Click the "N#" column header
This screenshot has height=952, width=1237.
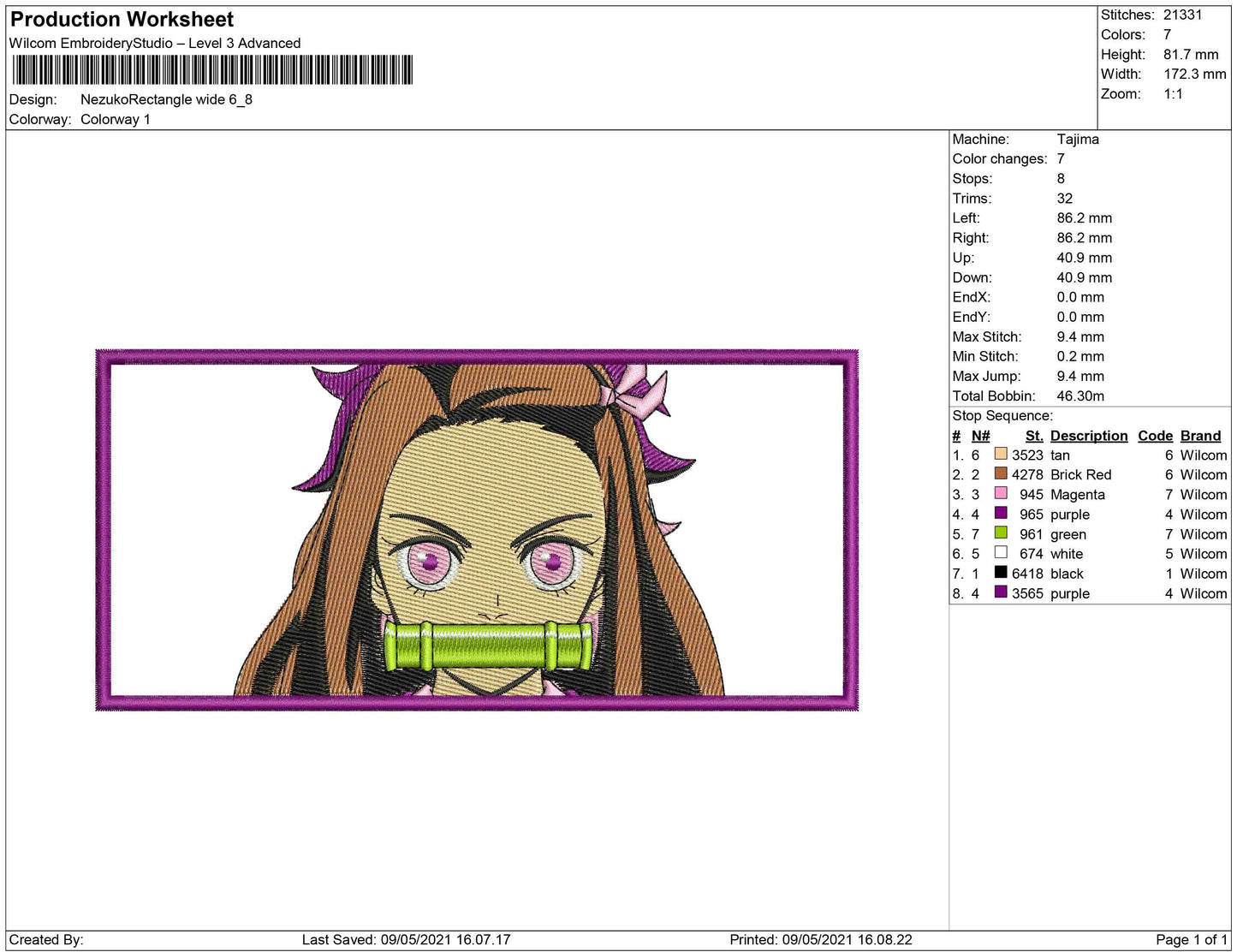980,436
